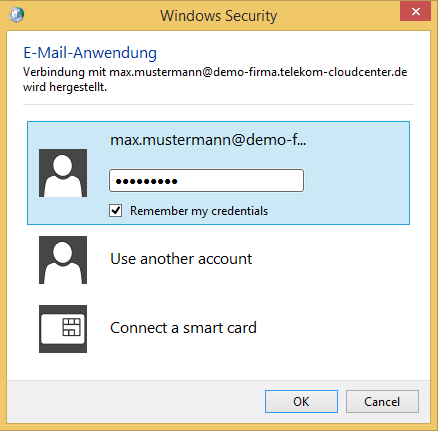This screenshot has width=438, height=431.
Task: Dismiss the dialog with Cancel button
Action: point(382,402)
